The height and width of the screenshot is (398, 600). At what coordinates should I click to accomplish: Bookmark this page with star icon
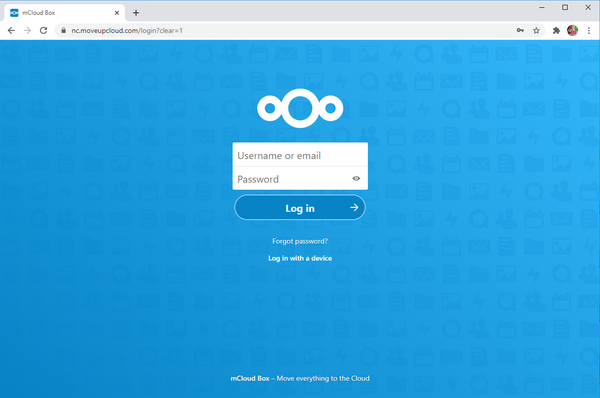tap(536, 31)
